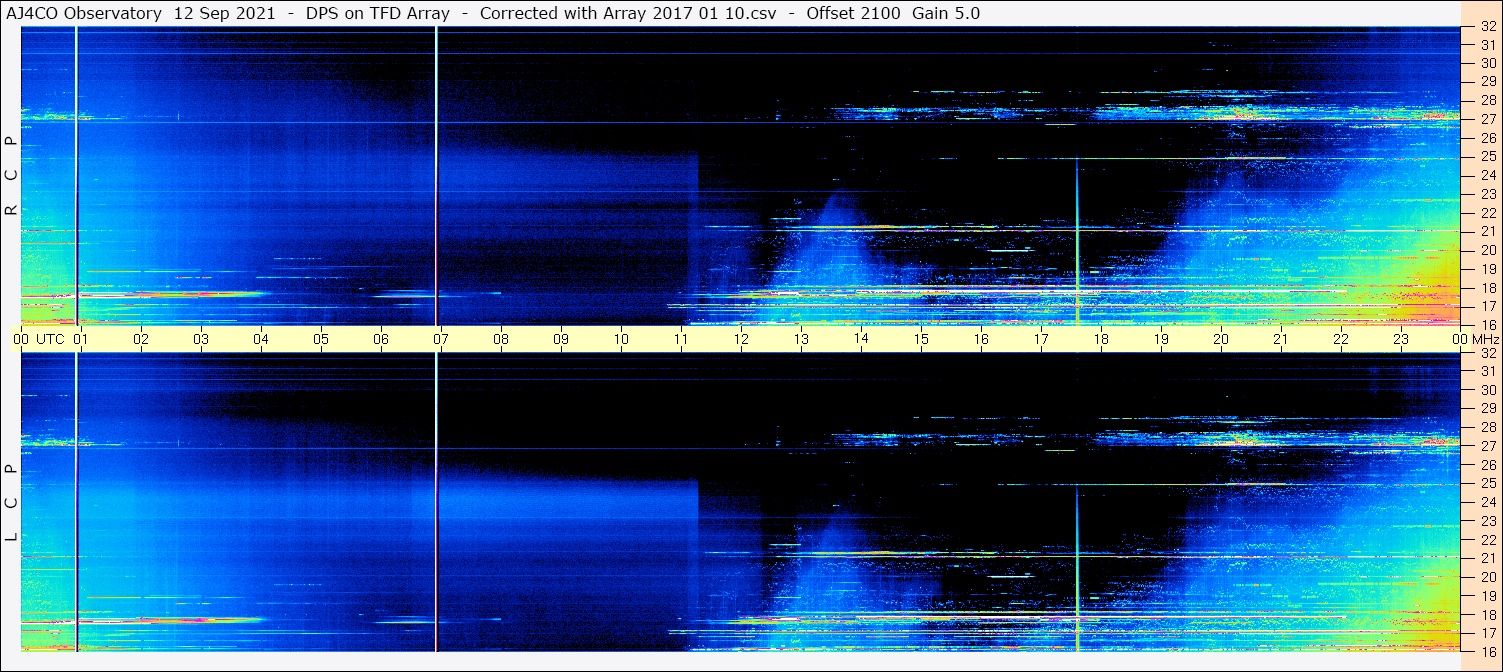Select the 16 hour label on UTC axis

[981, 339]
